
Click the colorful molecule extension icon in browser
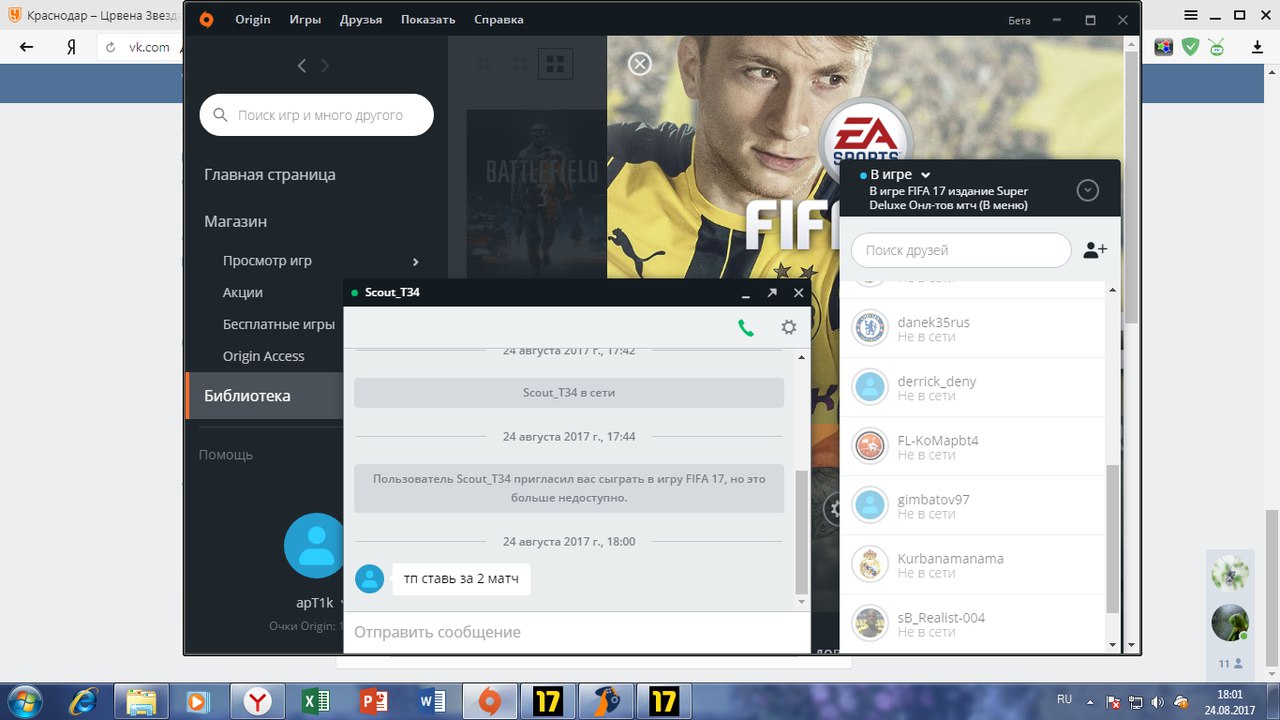(x=1164, y=46)
